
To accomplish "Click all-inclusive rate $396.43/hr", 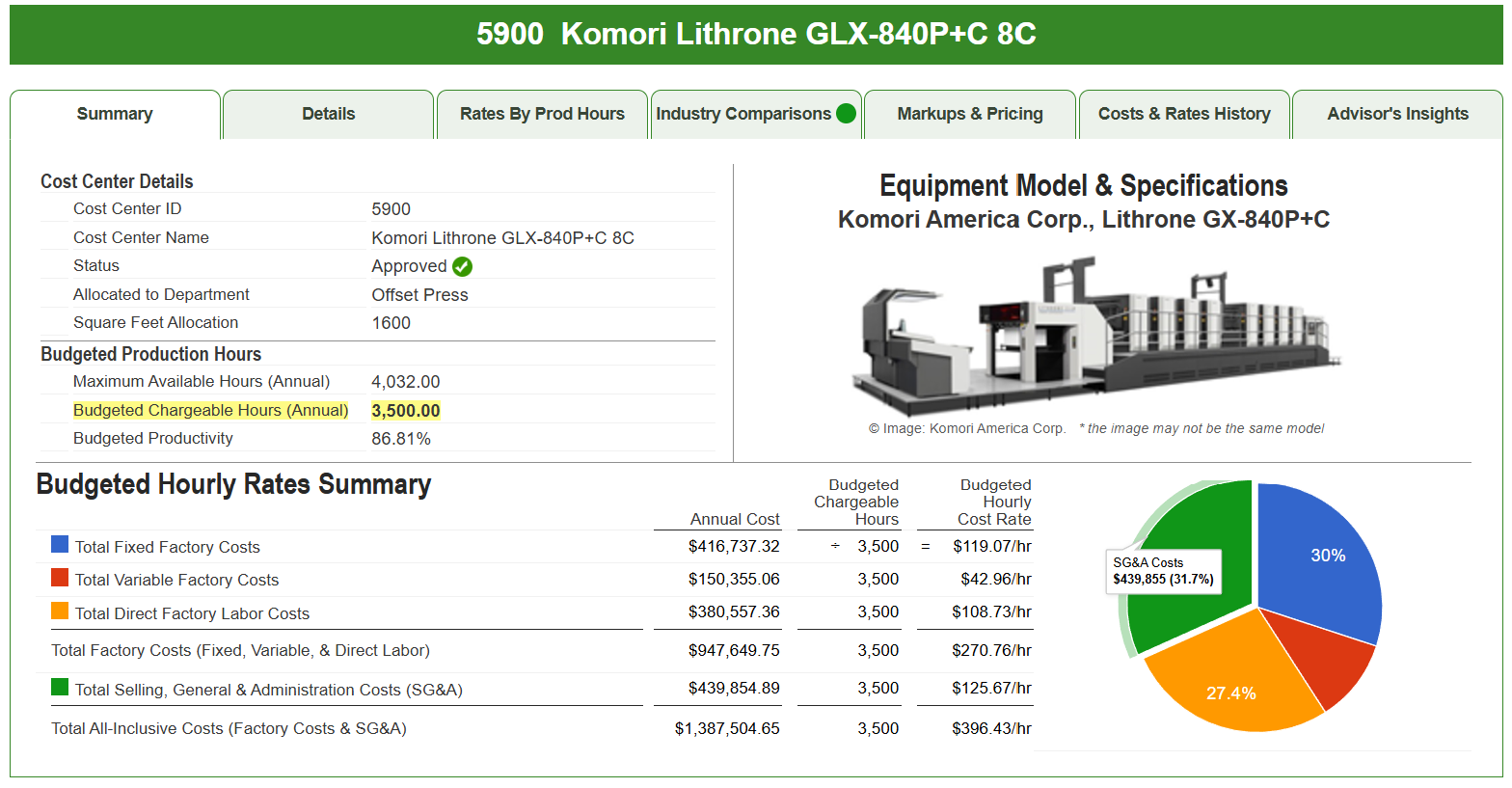I will [992, 729].
